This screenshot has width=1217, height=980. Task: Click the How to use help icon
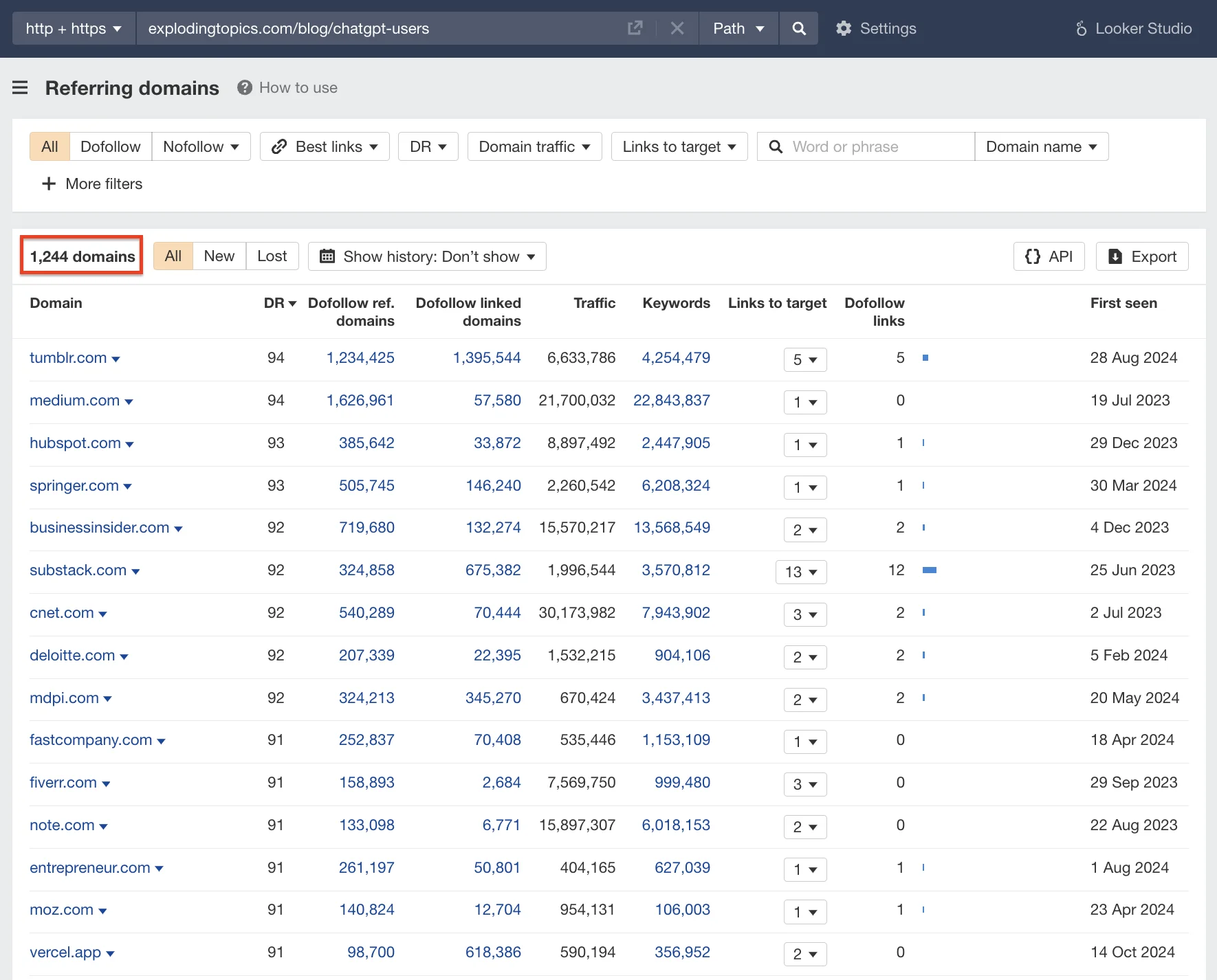[245, 87]
